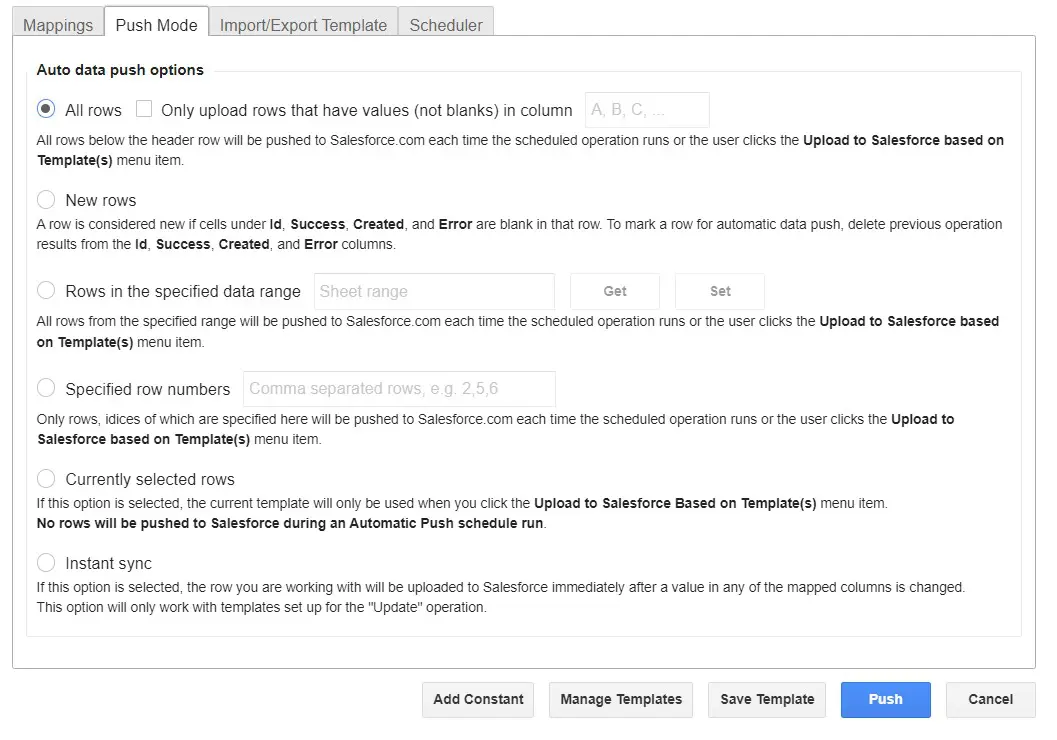The image size is (1057, 740).
Task: Click the Add Constant button
Action: coord(478,700)
